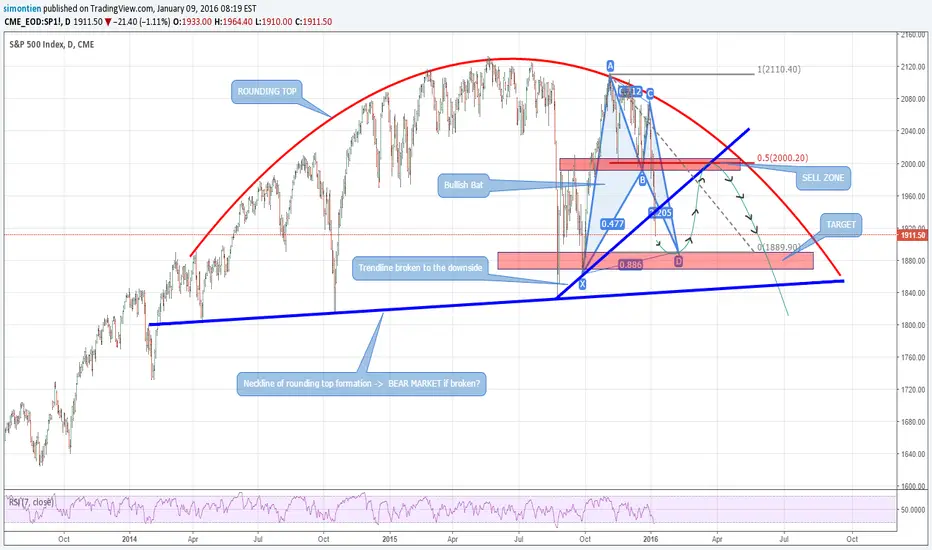
Task: Click point B of the bat pattern
Action: pyautogui.click(x=642, y=179)
